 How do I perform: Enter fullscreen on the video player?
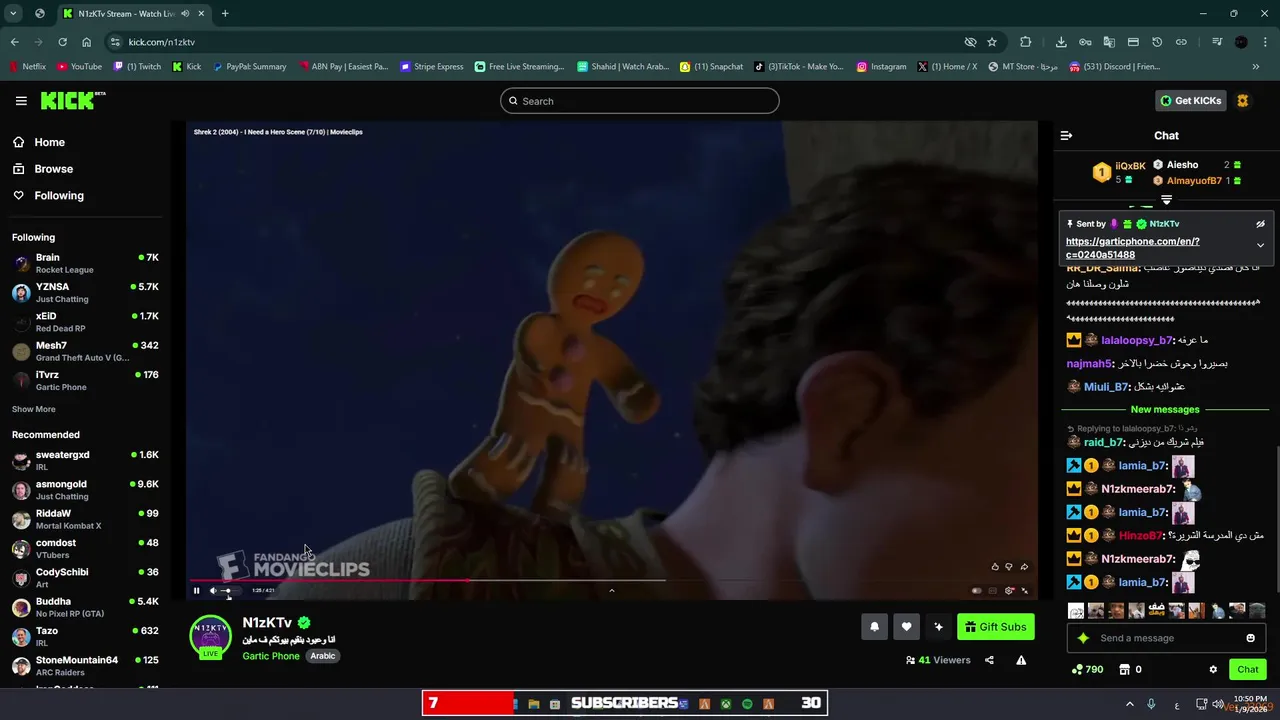point(1024,591)
